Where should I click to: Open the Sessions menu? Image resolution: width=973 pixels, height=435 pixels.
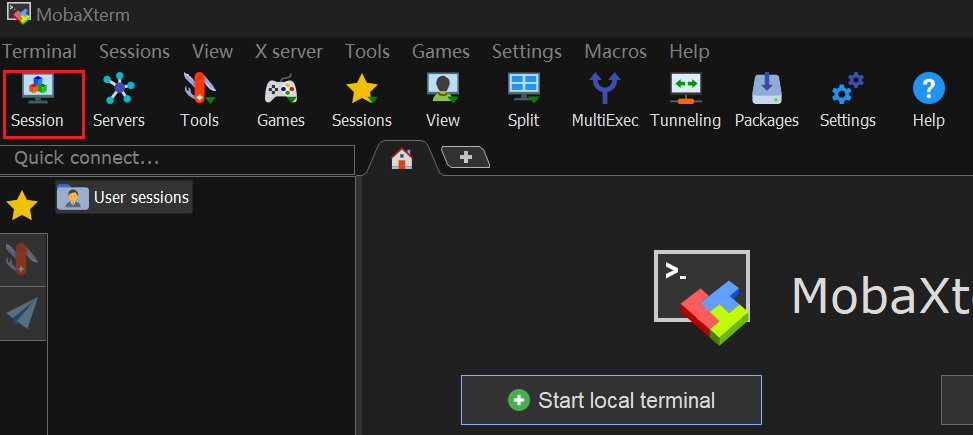[135, 52]
